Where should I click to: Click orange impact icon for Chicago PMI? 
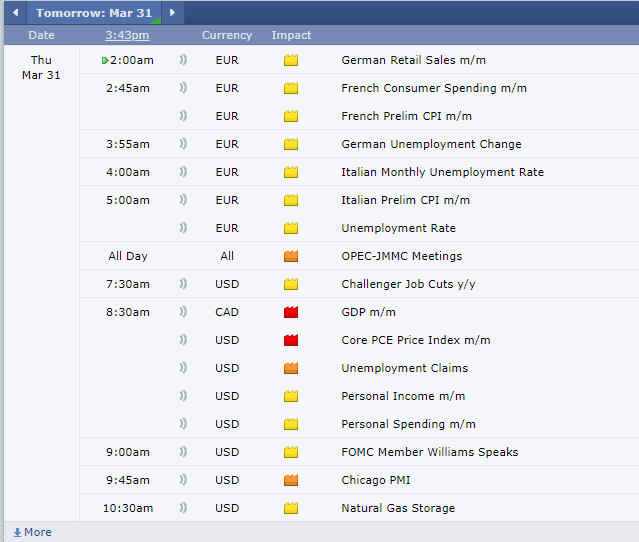coord(291,480)
